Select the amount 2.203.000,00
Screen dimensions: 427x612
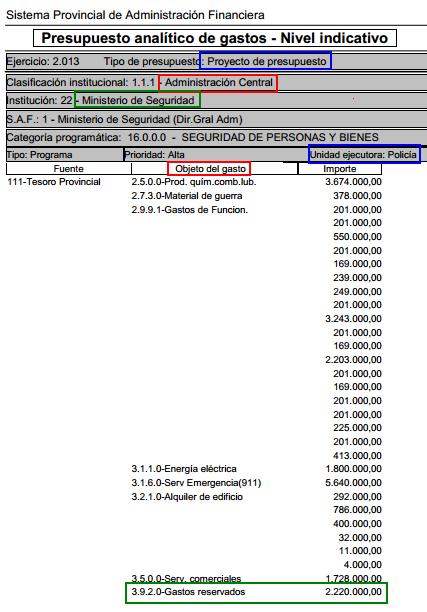pyautogui.click(x=353, y=359)
